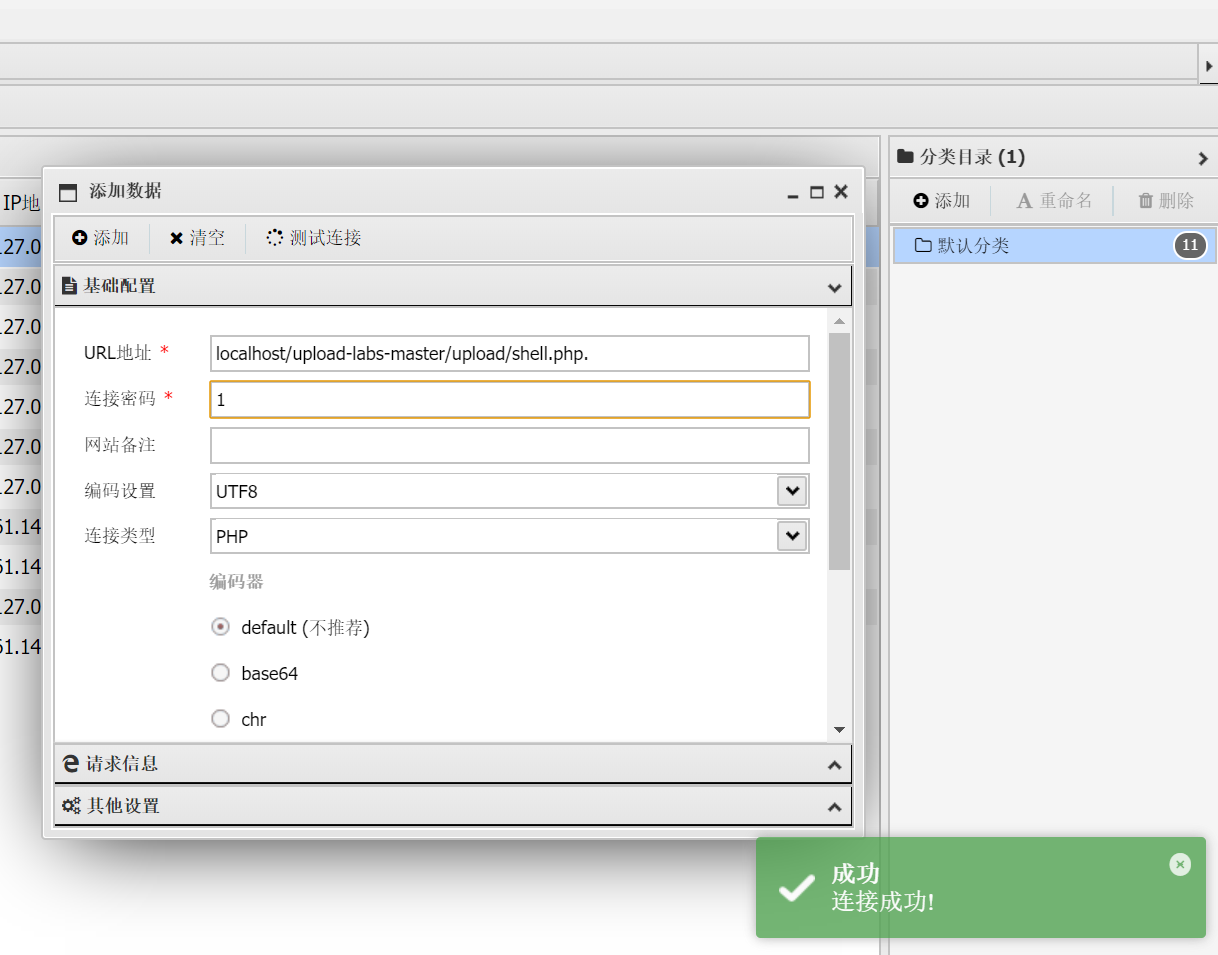1218x955 pixels.
Task: Click 测试连接 to test the connection
Action: [x=314, y=238]
